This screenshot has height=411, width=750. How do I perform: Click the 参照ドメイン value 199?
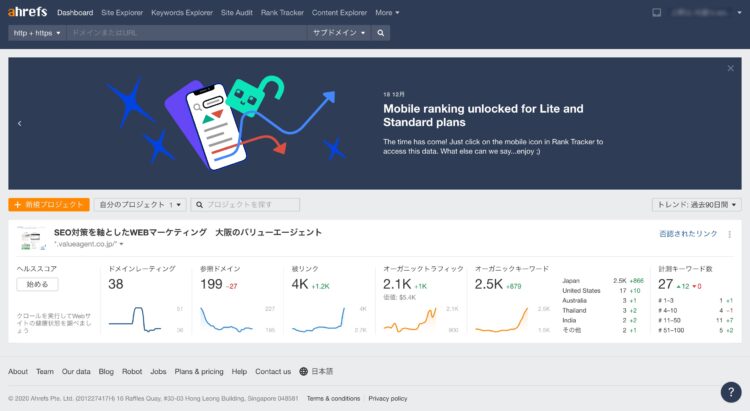click(x=211, y=284)
